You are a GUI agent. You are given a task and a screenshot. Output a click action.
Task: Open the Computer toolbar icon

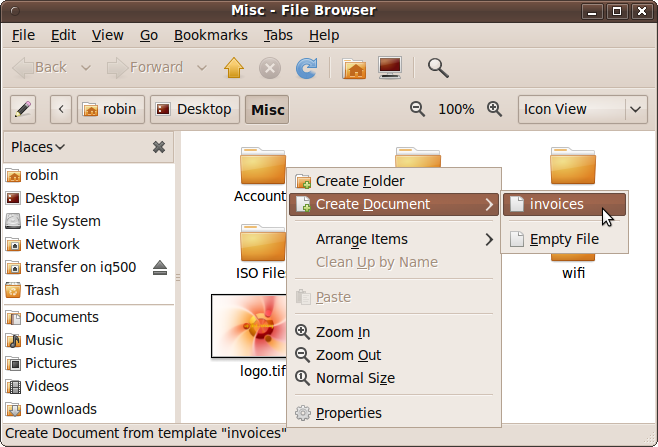pos(390,68)
